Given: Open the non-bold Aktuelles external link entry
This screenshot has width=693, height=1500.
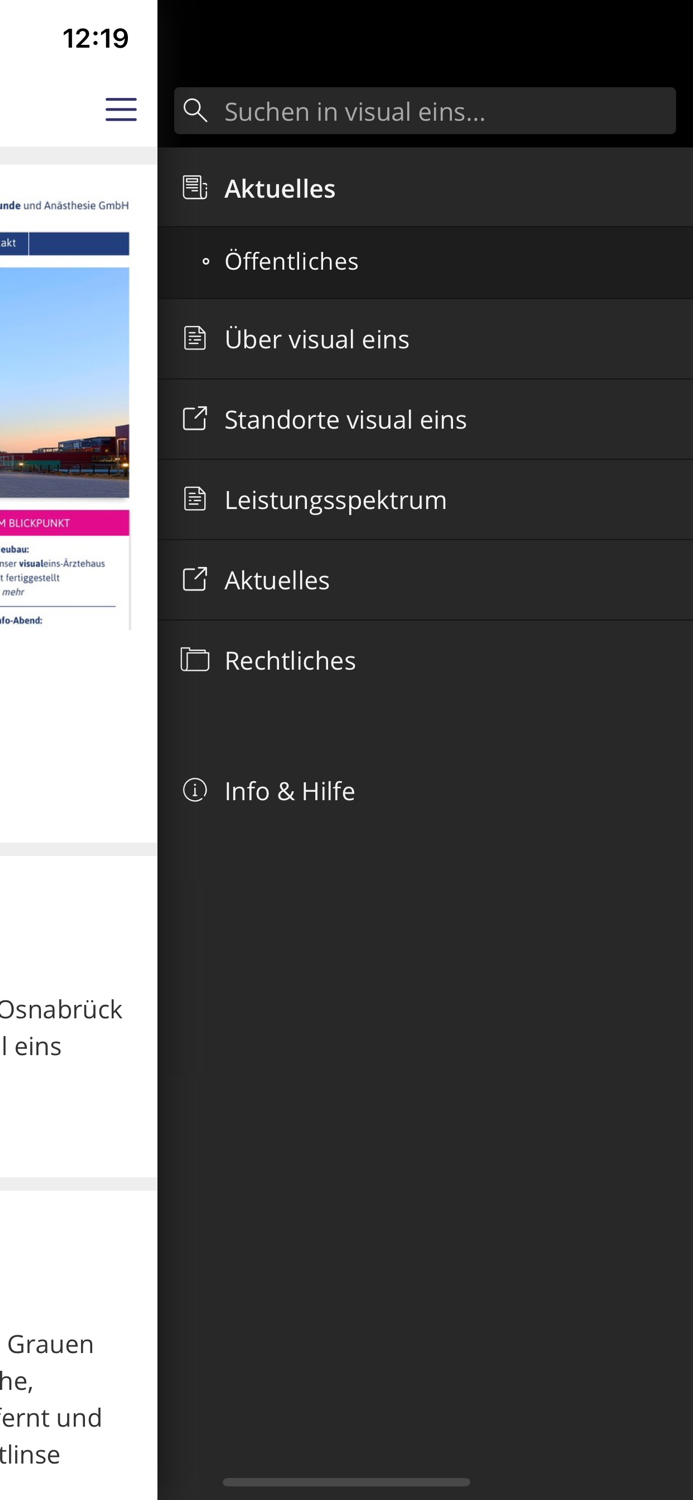Looking at the screenshot, I should pyautogui.click(x=277, y=580).
